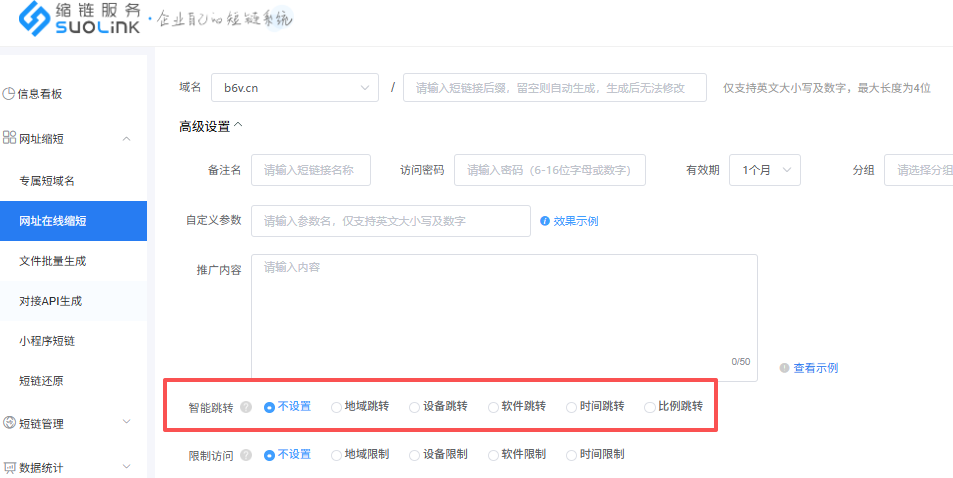Click the info icon before 效果示例
Image resolution: width=953 pixels, height=478 pixels.
pos(545,221)
